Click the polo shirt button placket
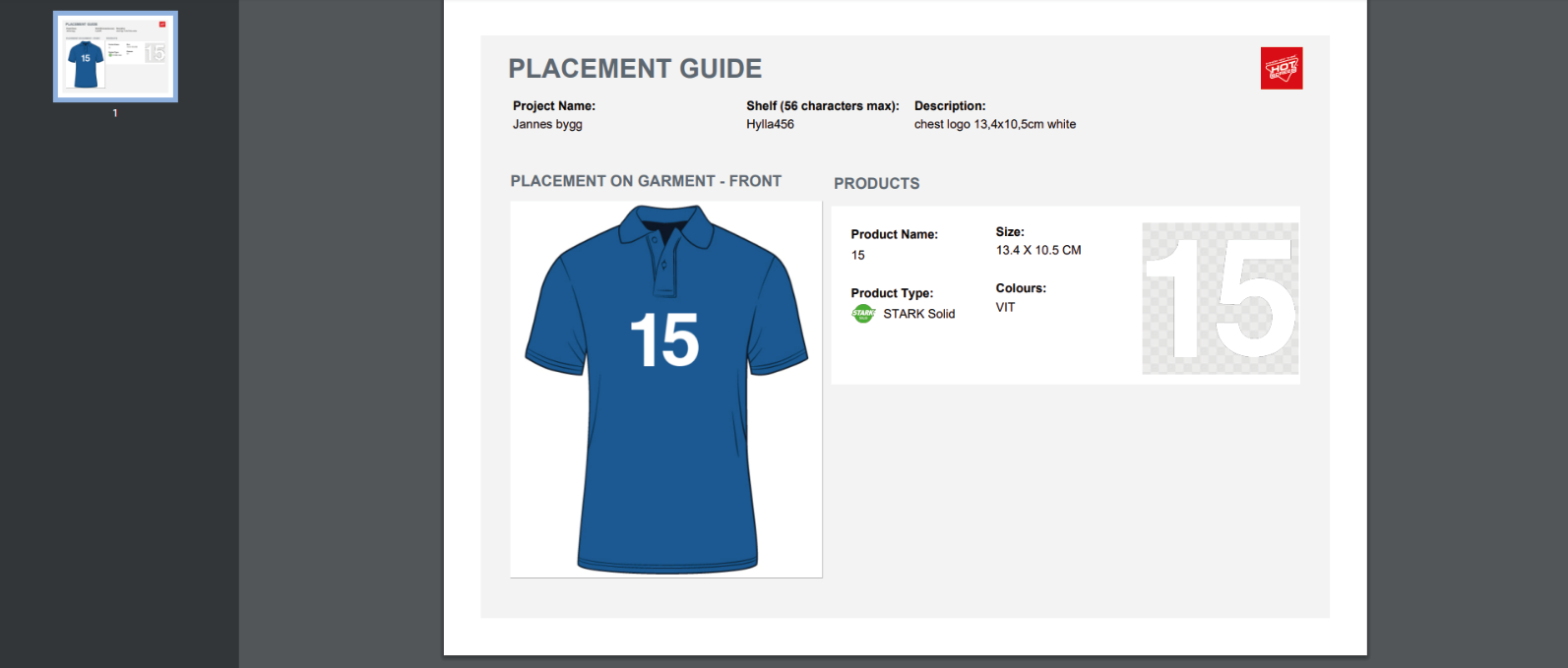 [x=664, y=266]
